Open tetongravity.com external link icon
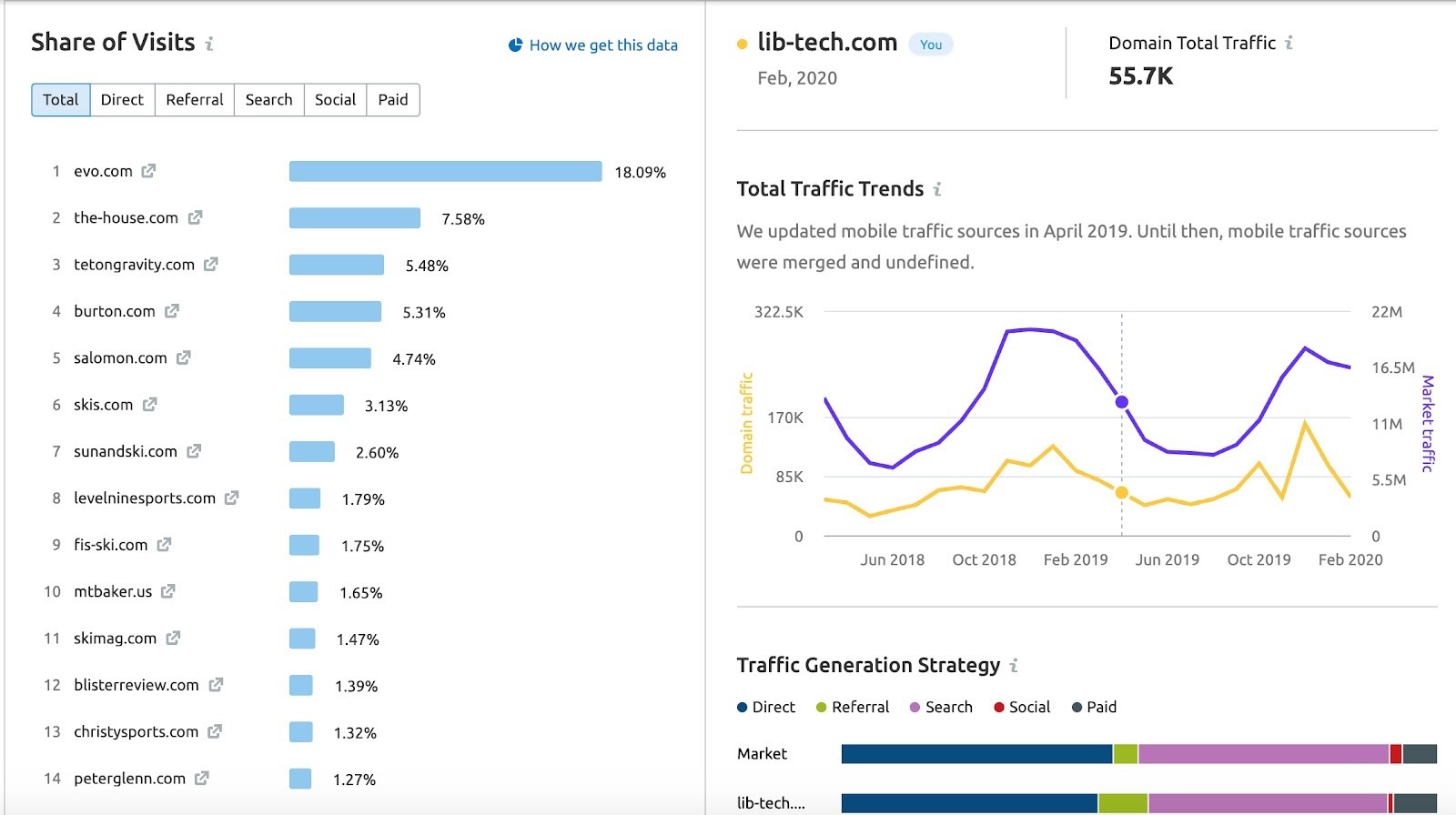This screenshot has width=1456, height=815. pyautogui.click(x=211, y=264)
